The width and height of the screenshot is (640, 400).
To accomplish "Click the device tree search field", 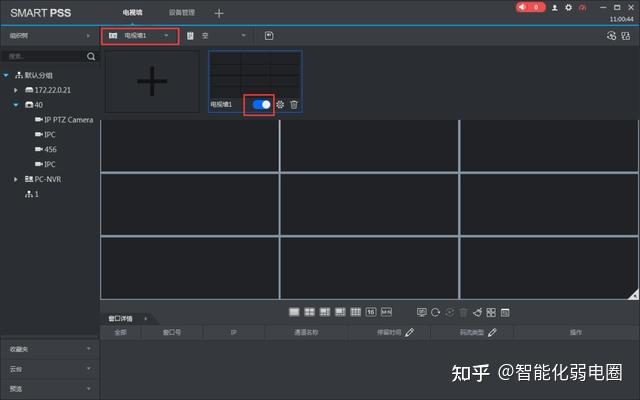I will [43, 56].
